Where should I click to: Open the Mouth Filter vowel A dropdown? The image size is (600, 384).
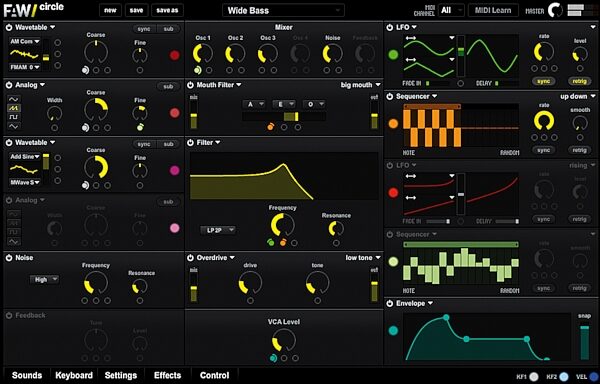click(x=254, y=104)
